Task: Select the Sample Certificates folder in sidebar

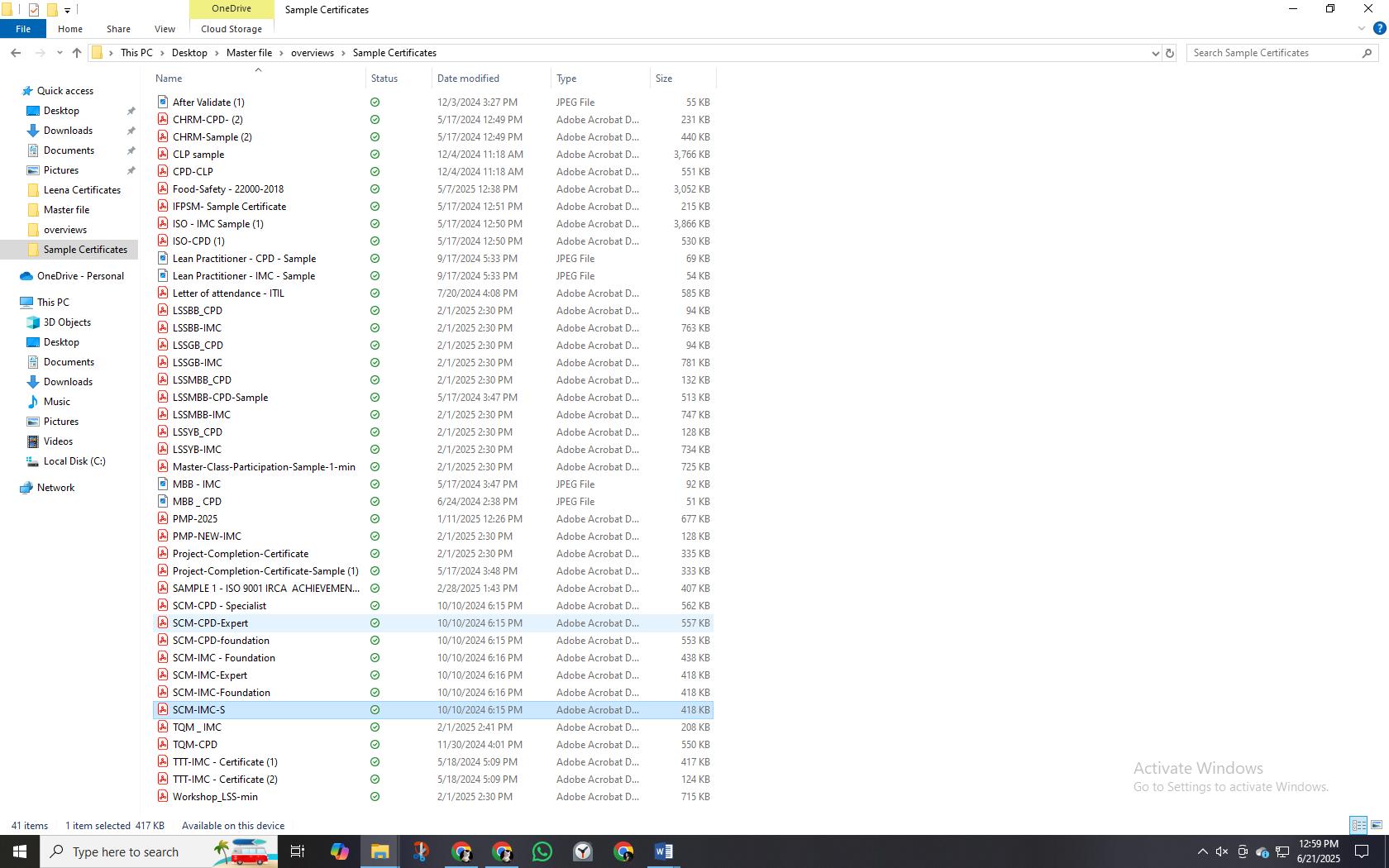Action: click(85, 250)
